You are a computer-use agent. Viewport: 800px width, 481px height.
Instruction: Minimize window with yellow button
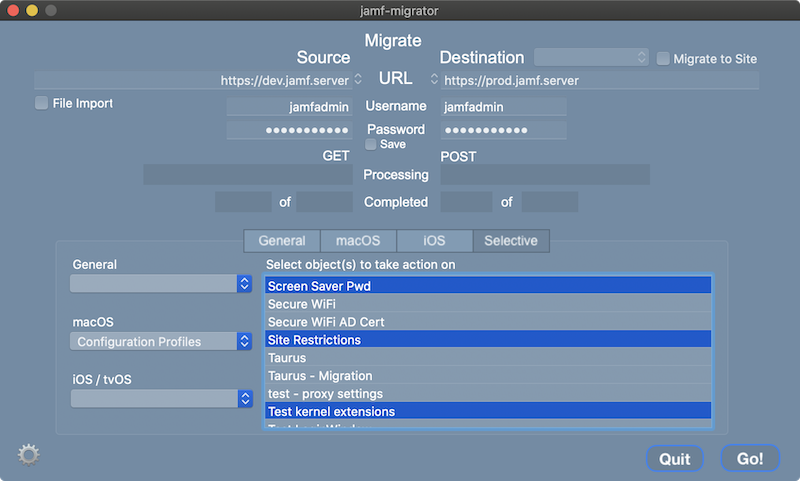(x=32, y=10)
